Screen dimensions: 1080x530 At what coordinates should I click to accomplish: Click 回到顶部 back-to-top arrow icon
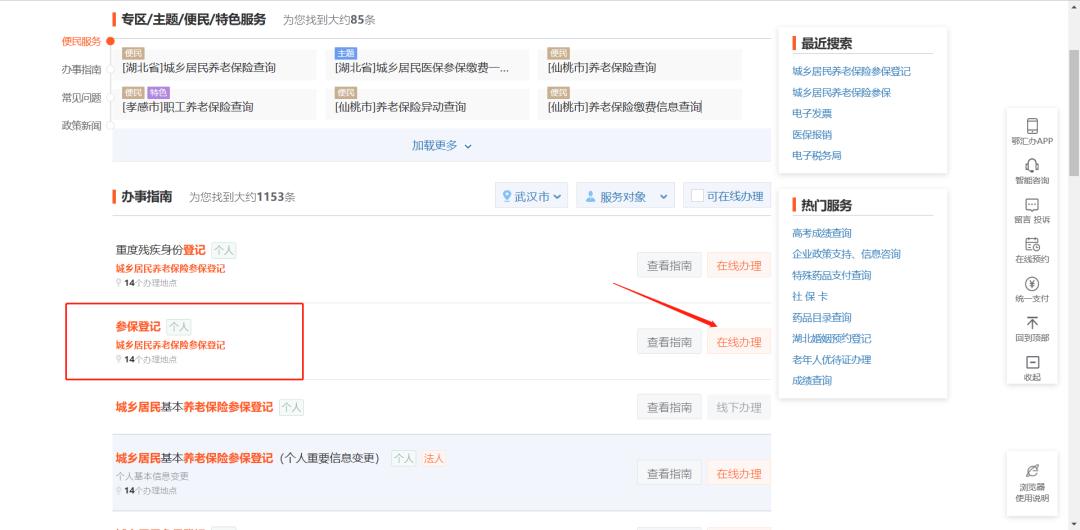click(1032, 323)
